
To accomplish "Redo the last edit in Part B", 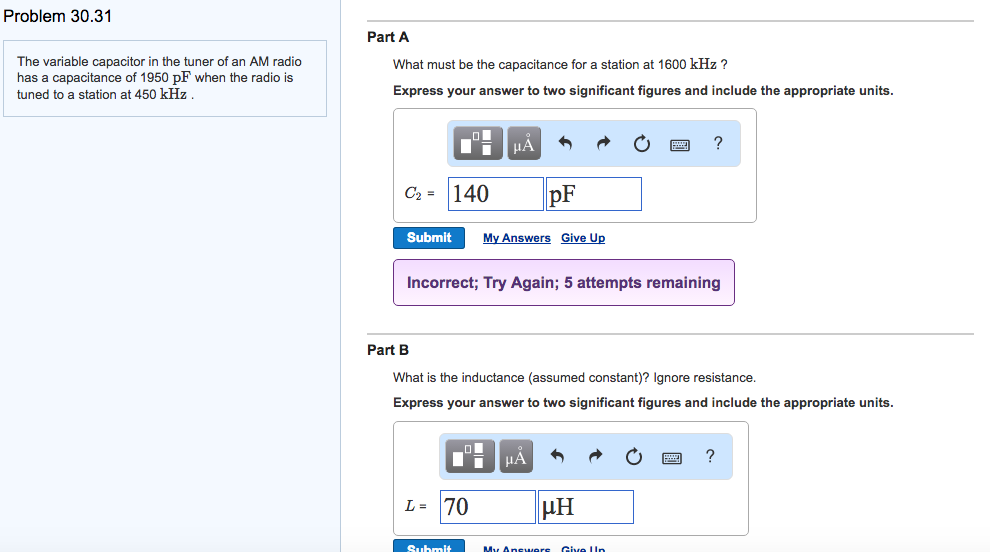I will [595, 457].
